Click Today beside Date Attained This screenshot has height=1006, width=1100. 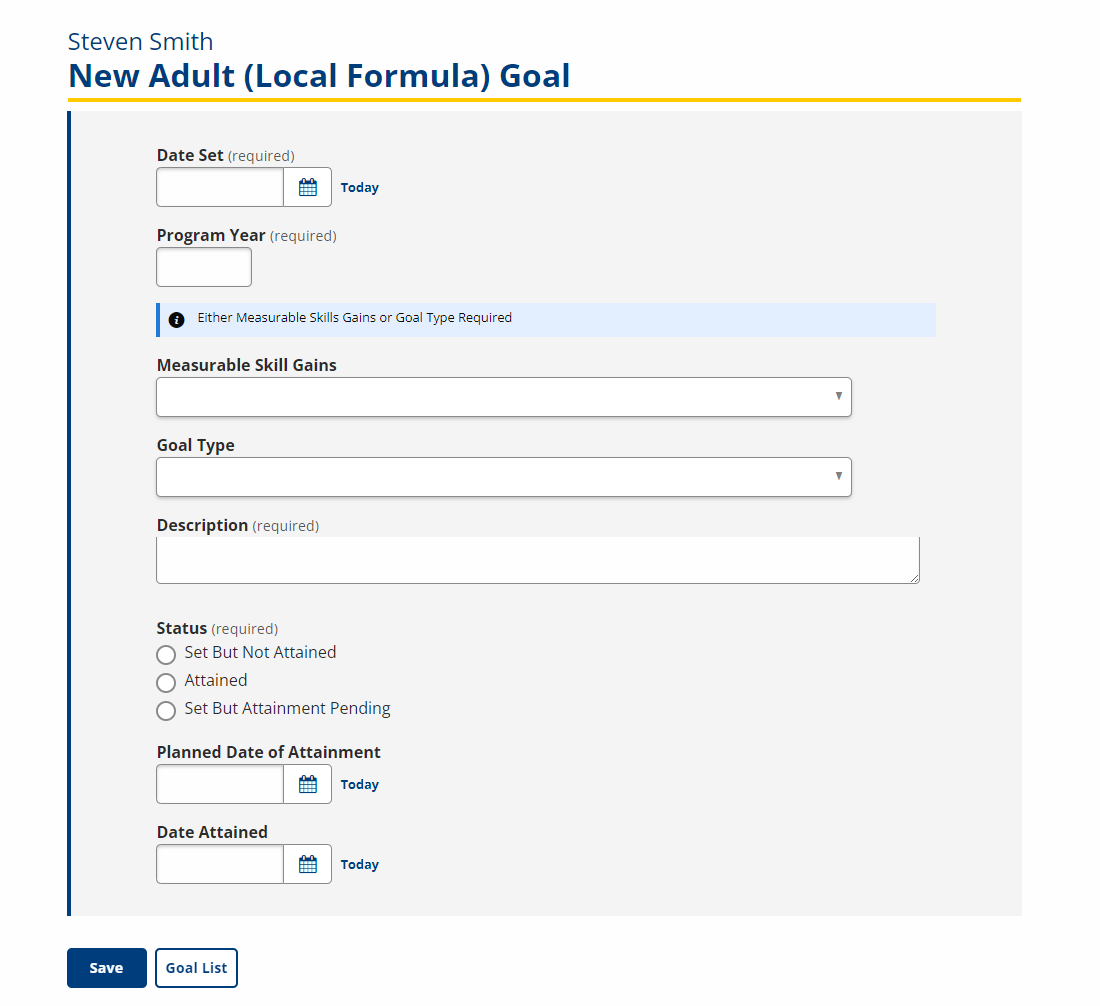point(359,864)
